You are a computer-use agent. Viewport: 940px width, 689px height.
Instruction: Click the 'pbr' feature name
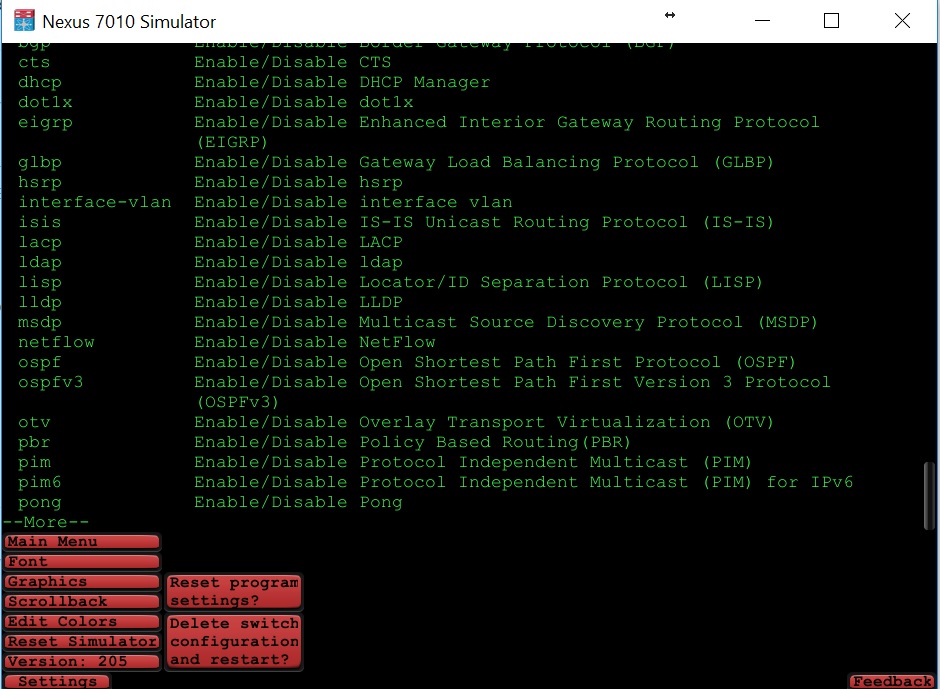pos(34,443)
